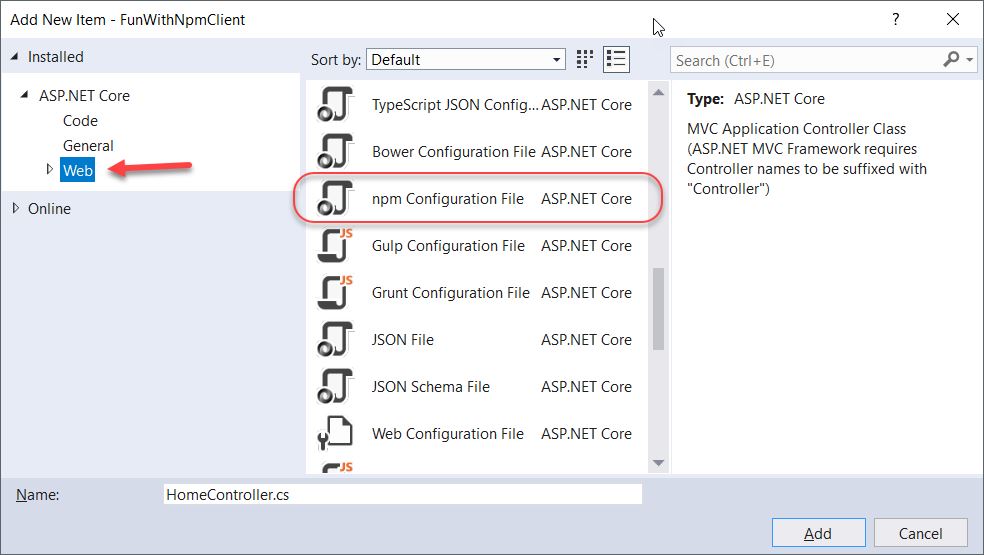The image size is (984, 555).
Task: Select the Web Configuration File icon
Action: pyautogui.click(x=335, y=433)
